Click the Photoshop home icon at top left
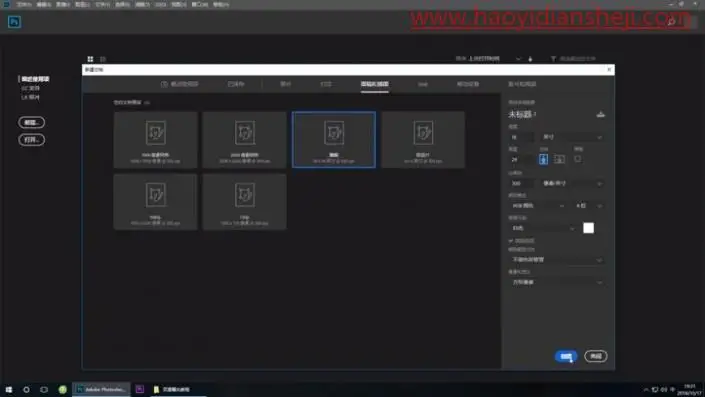Image resolution: width=705 pixels, height=397 pixels. point(14,22)
